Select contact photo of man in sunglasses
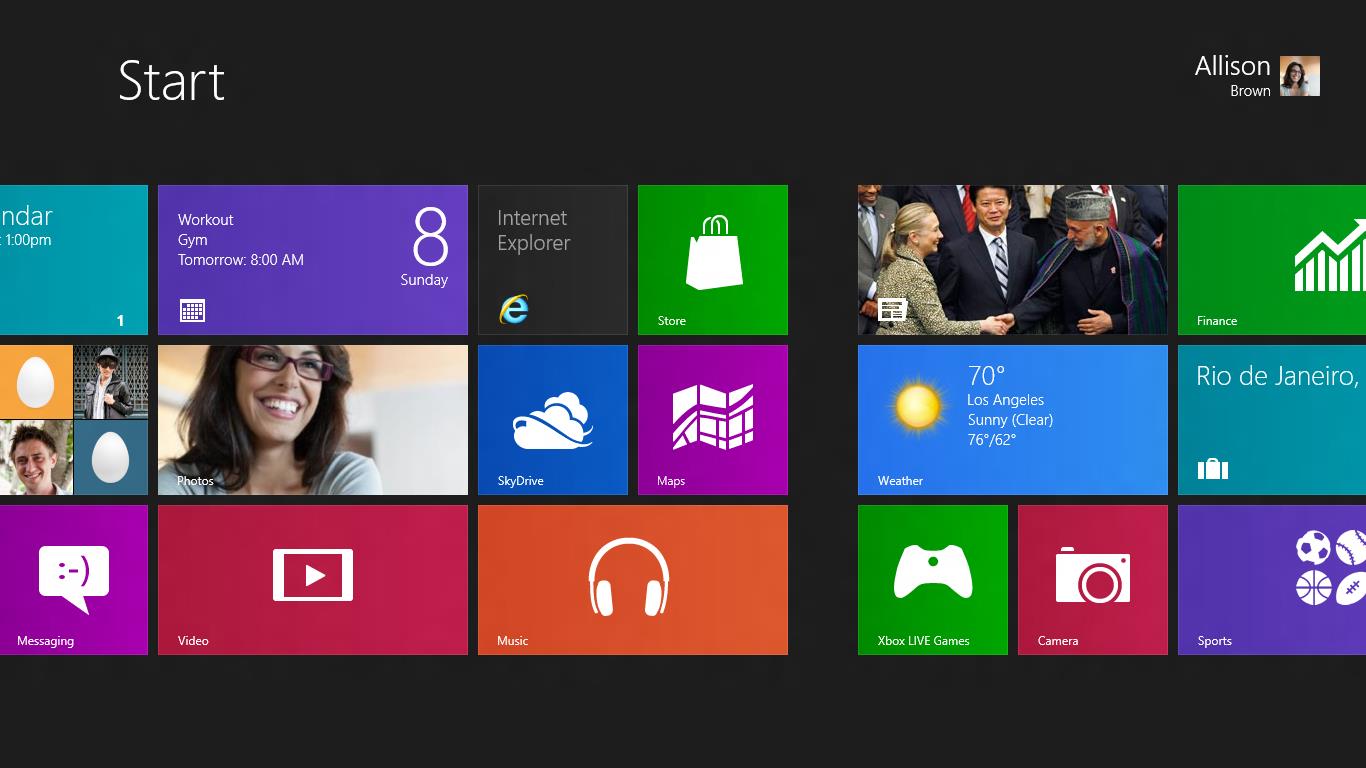The image size is (1366, 768). click(x=111, y=382)
